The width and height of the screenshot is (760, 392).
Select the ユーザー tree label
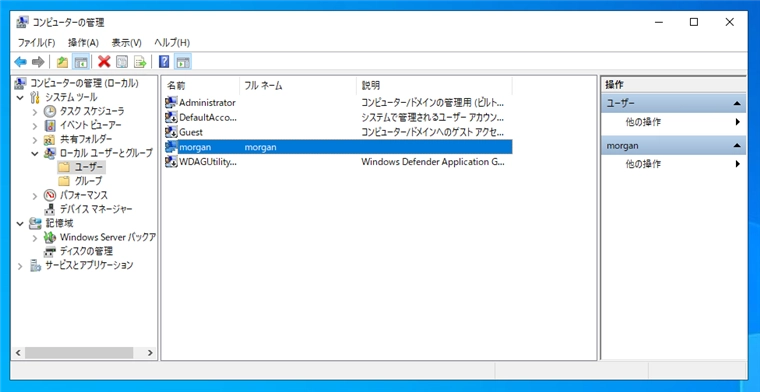(x=89, y=167)
